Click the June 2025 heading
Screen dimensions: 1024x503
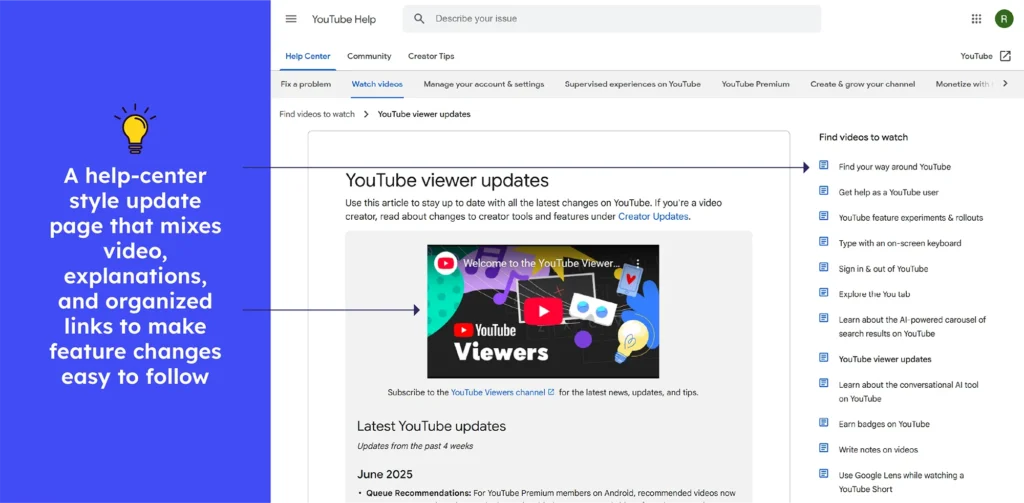click(x=385, y=474)
